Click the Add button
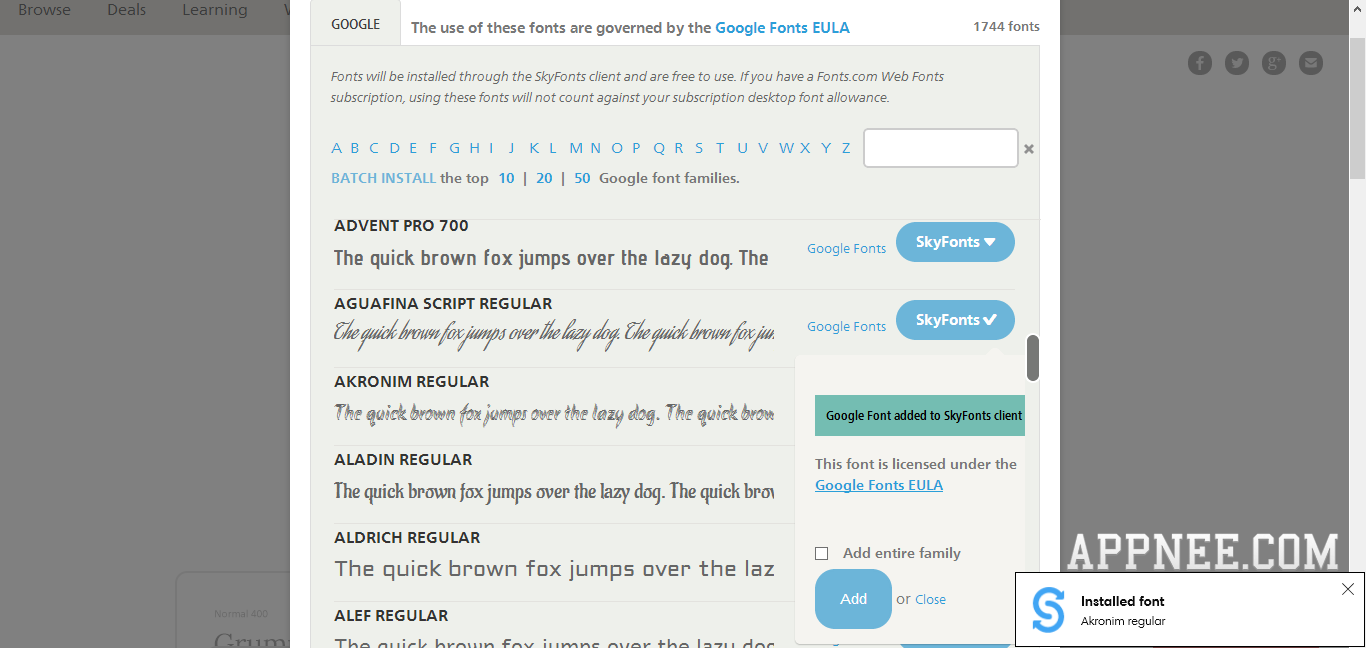This screenshot has height=648, width=1366. [x=853, y=599]
